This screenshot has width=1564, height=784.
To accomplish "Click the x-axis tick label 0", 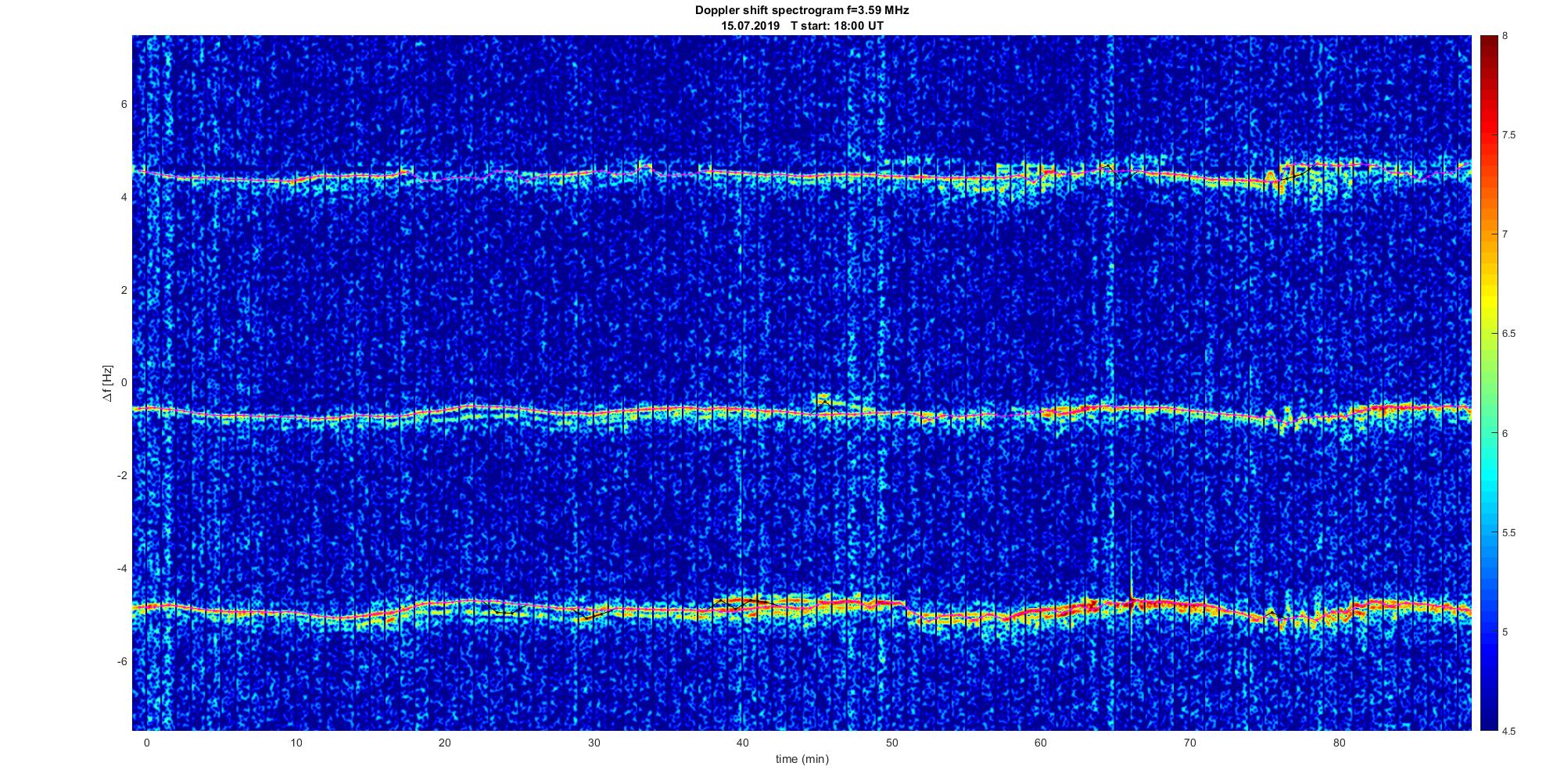I will click(x=146, y=743).
